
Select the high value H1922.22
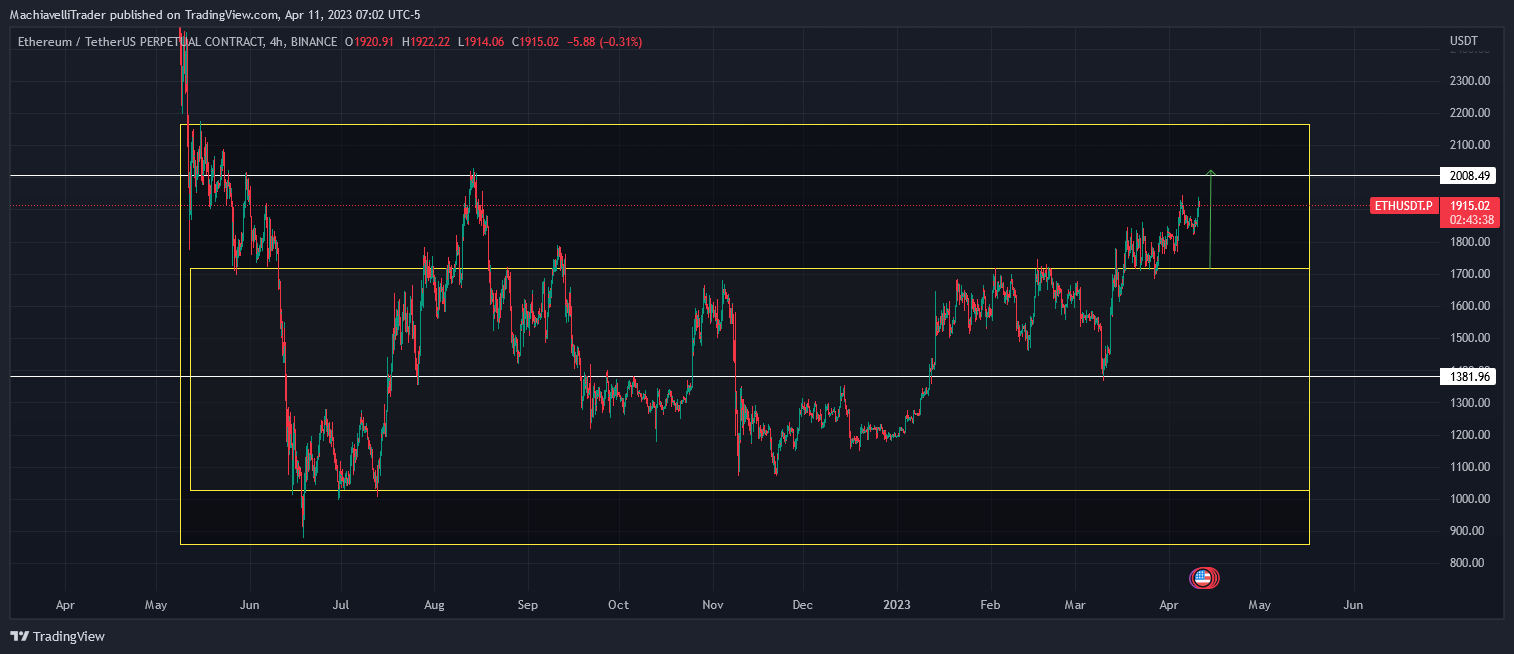[x=426, y=42]
